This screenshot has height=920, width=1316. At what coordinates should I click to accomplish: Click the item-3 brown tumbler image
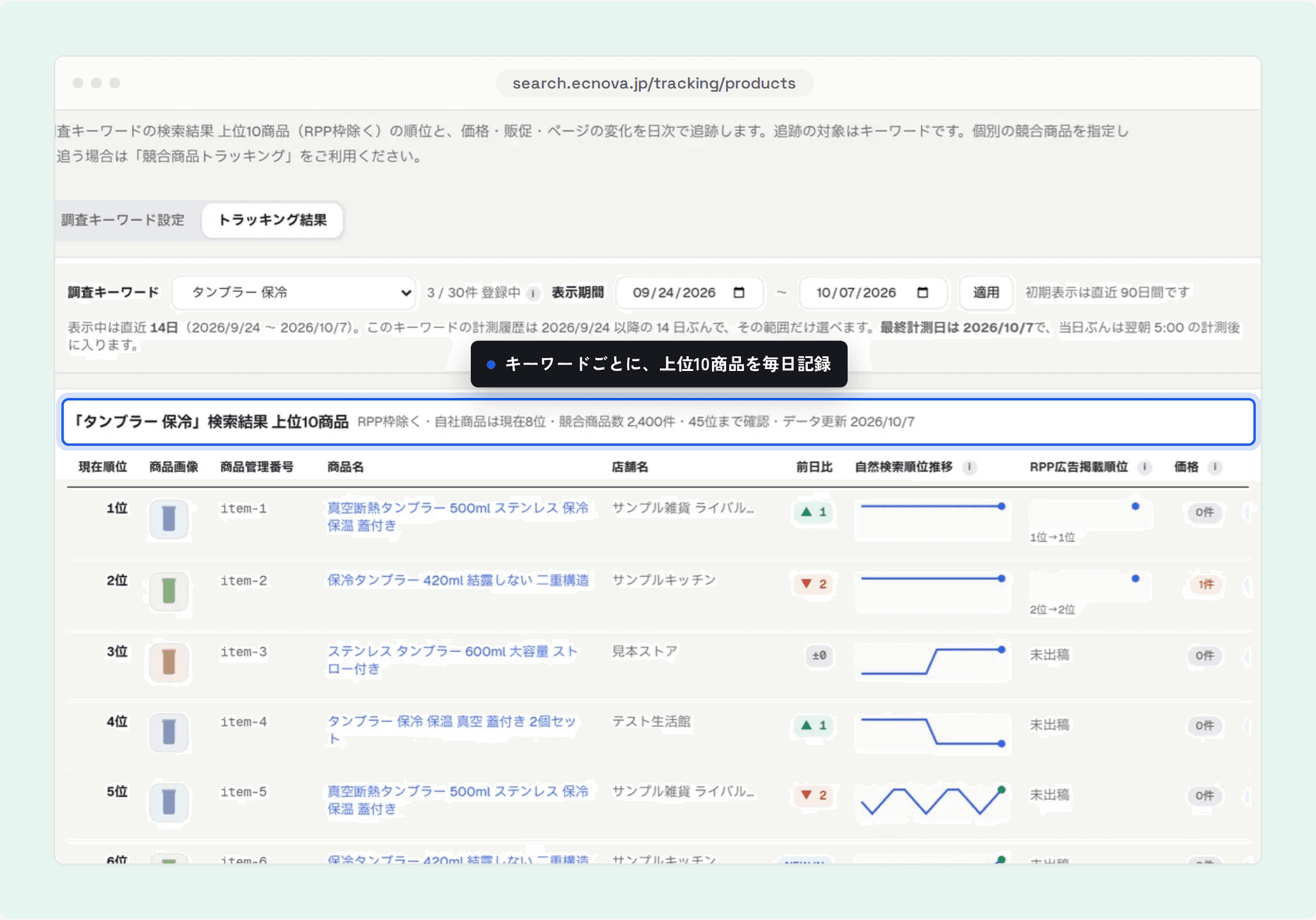tap(169, 662)
